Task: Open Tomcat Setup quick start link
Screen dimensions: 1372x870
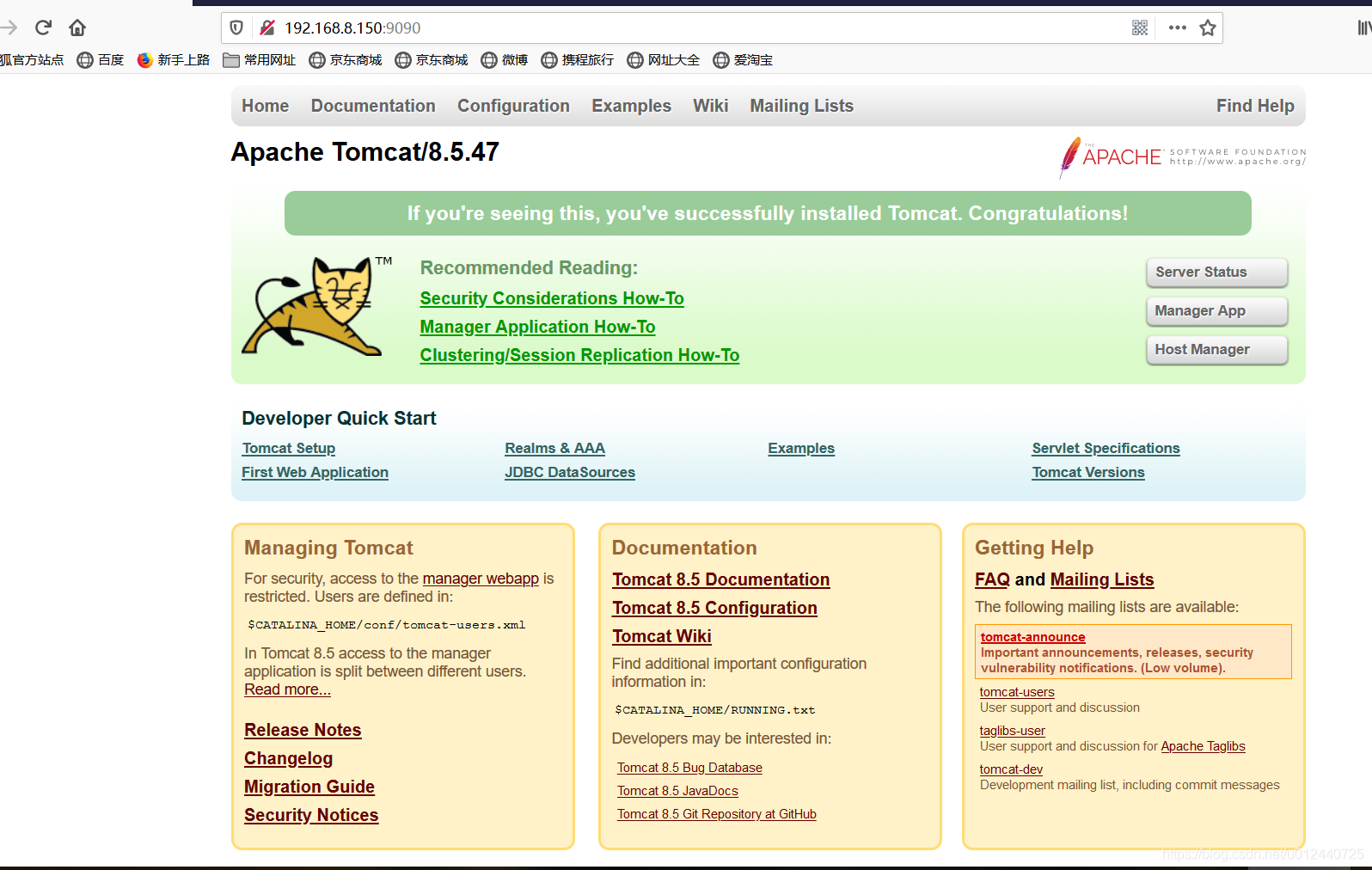Action: [289, 448]
